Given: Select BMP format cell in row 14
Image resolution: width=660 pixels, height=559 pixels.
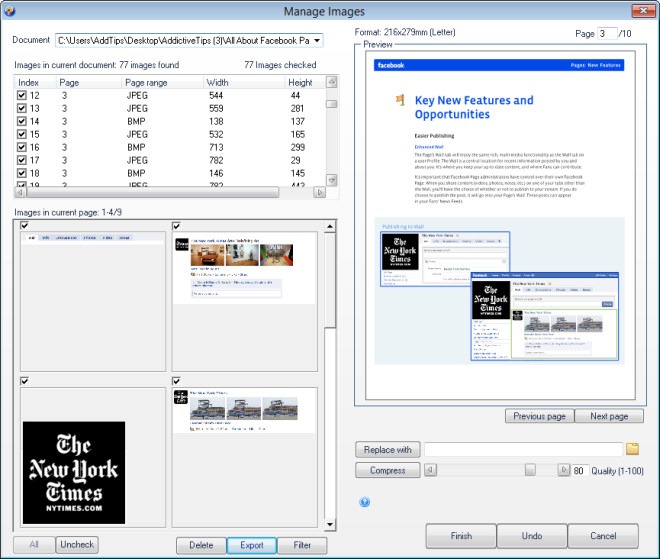Looking at the screenshot, I should pos(136,122).
